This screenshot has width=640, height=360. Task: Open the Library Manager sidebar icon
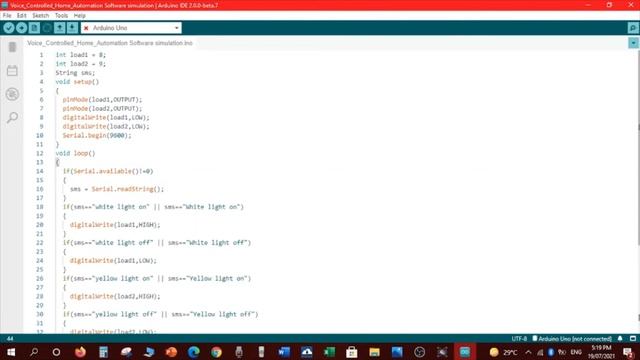pos(12,94)
